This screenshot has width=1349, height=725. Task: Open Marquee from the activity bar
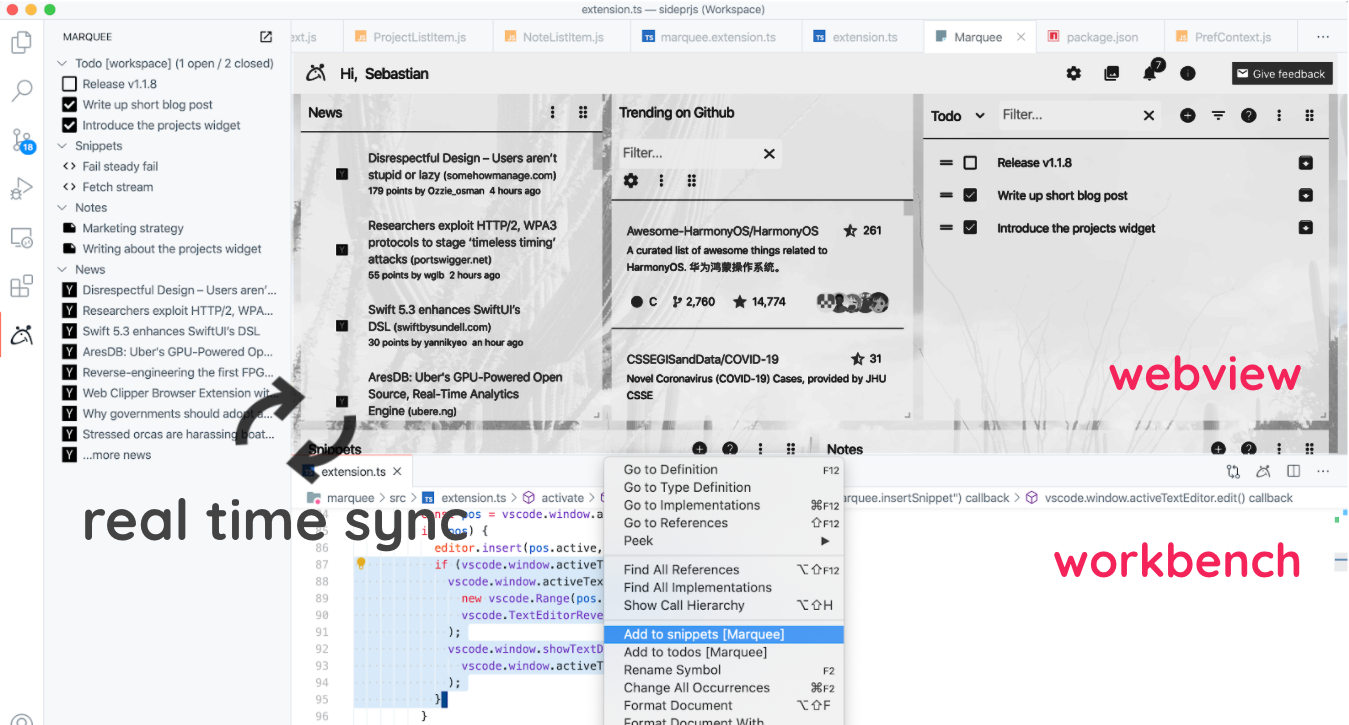click(21, 335)
